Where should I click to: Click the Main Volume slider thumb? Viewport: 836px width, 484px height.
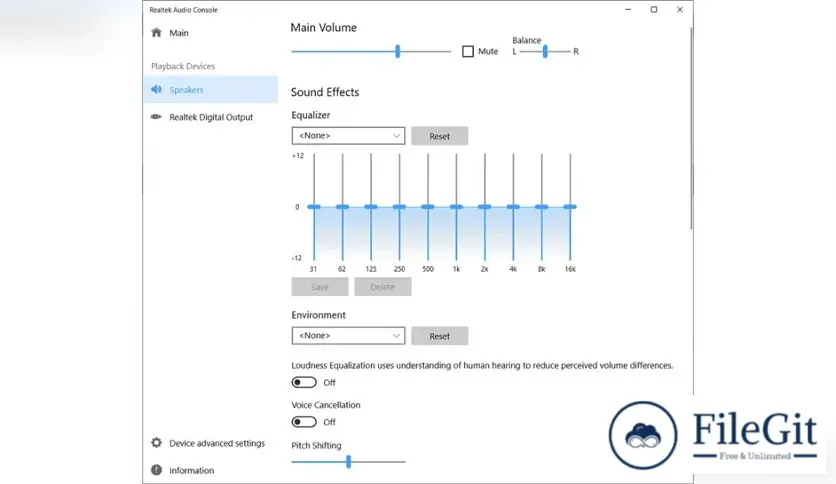point(398,51)
